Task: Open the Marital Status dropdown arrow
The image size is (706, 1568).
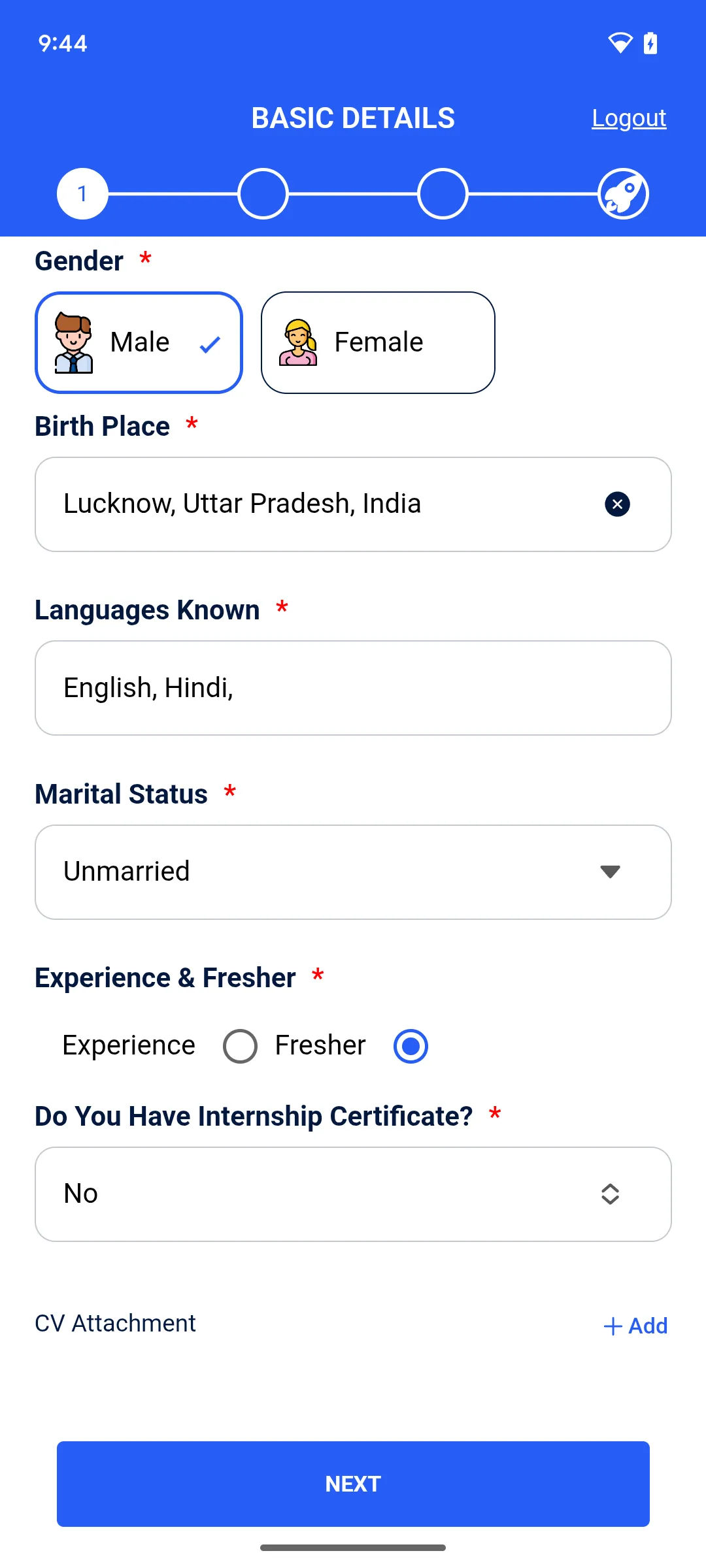Action: click(610, 872)
